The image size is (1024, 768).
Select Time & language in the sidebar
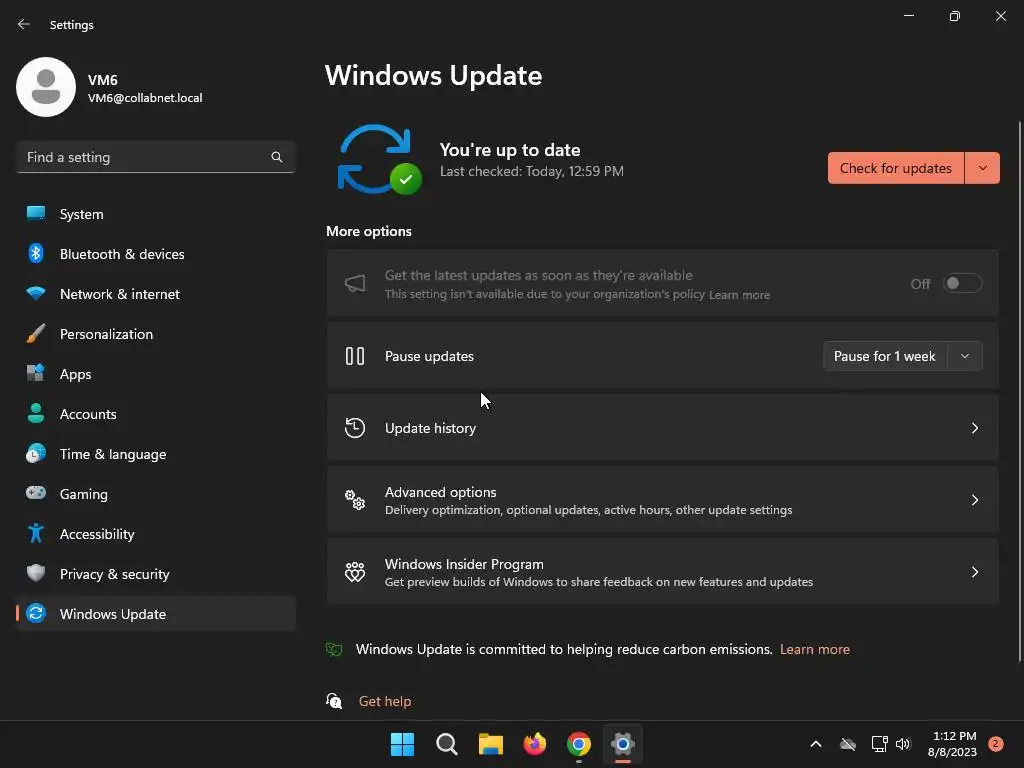(x=155, y=453)
